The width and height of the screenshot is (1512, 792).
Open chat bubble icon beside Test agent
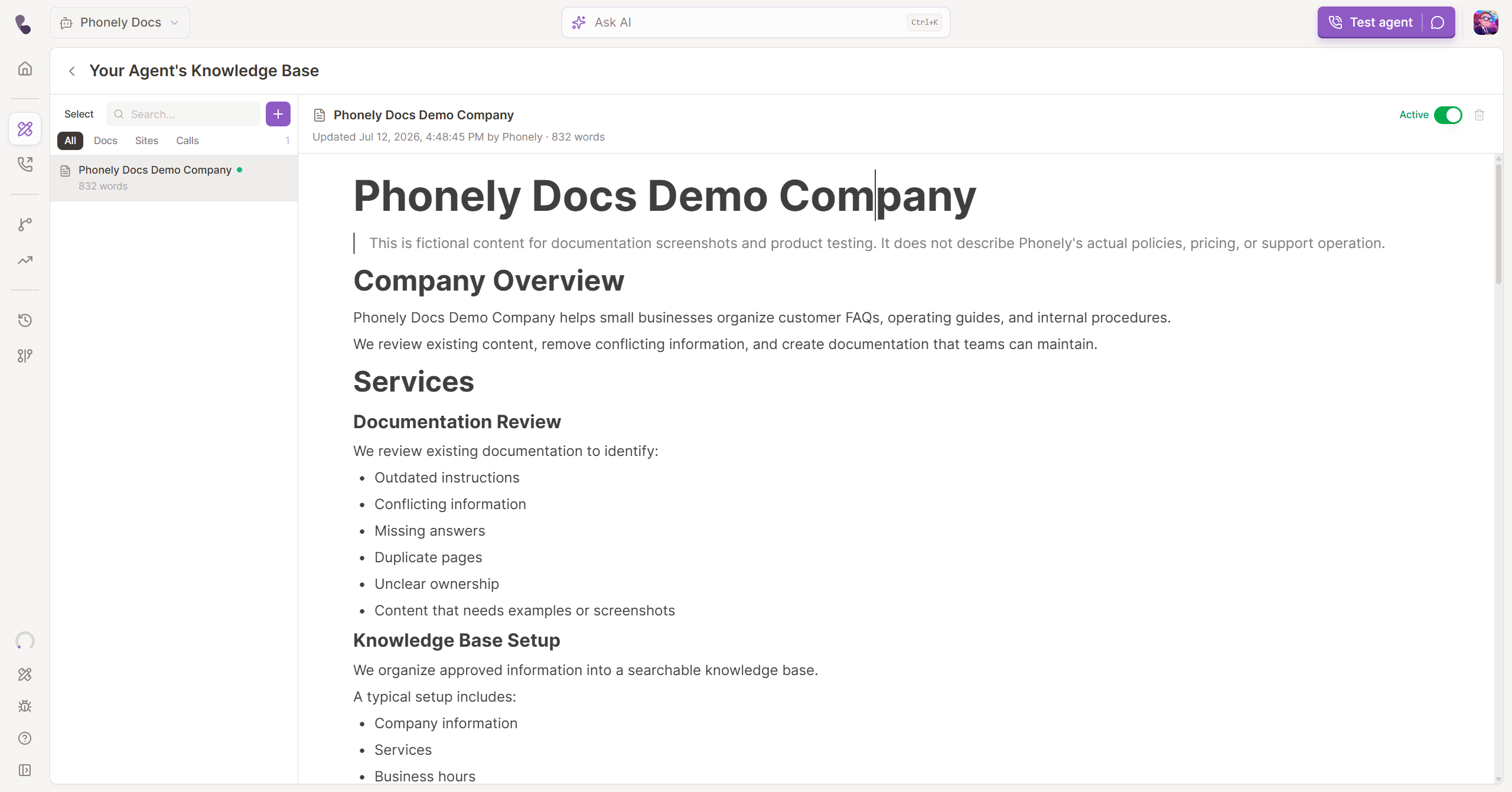pyautogui.click(x=1438, y=22)
